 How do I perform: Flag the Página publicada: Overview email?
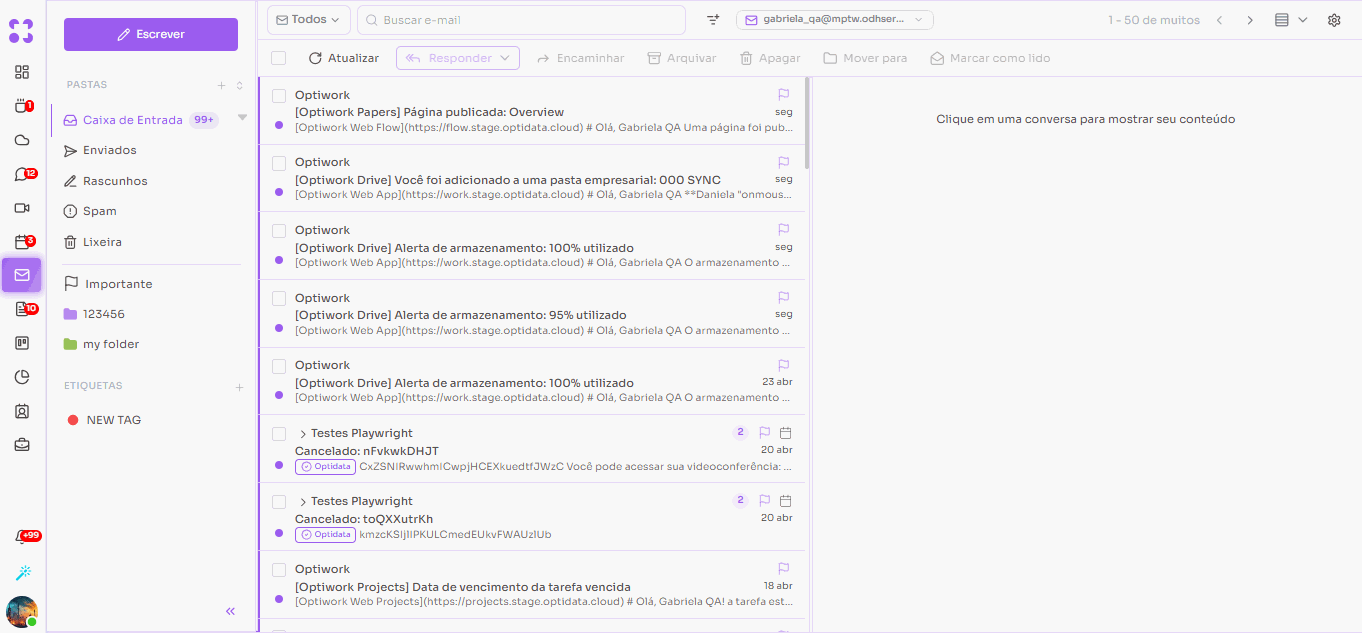pos(784,95)
